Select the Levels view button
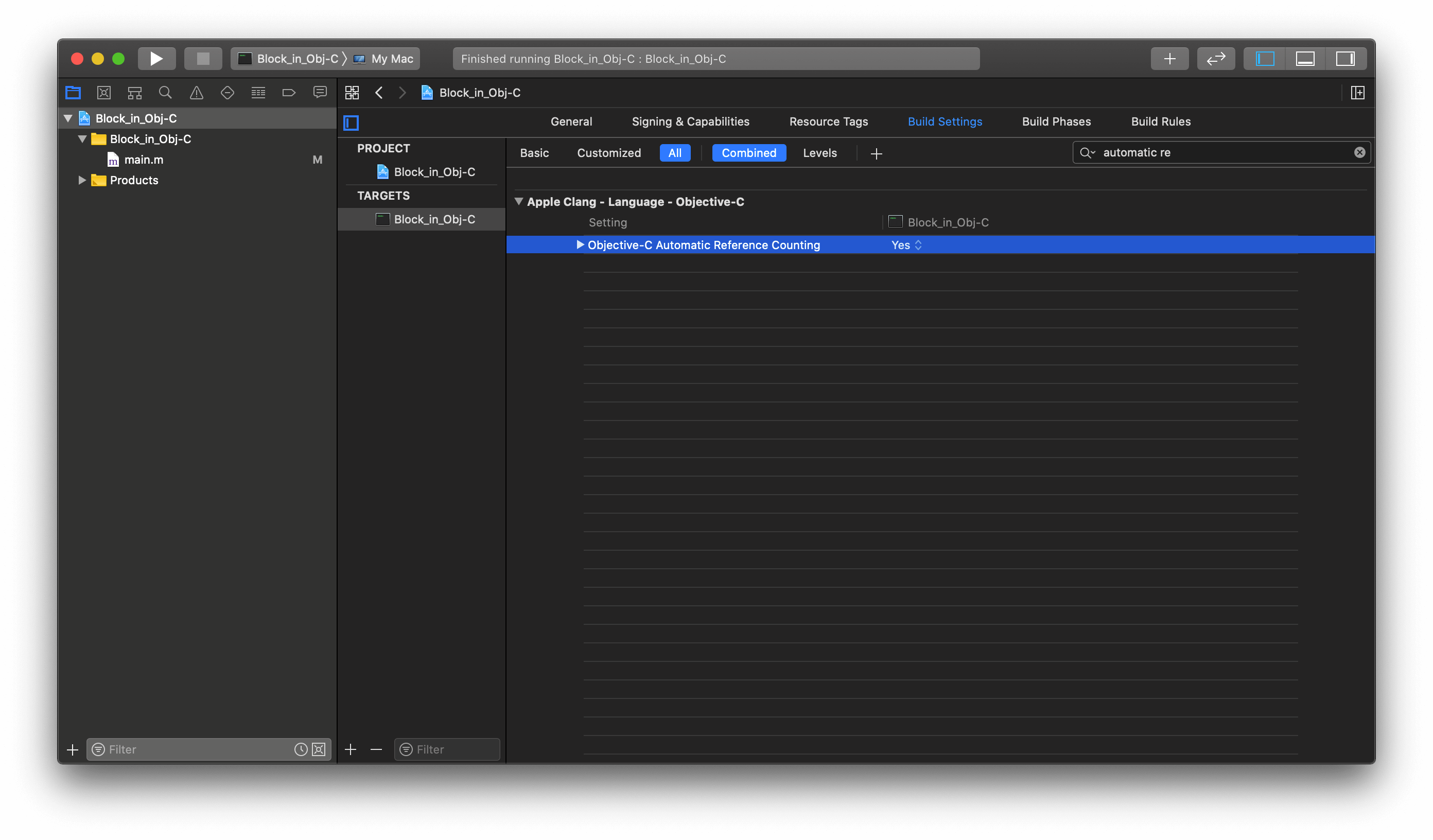The width and height of the screenshot is (1433, 840). [x=819, y=153]
